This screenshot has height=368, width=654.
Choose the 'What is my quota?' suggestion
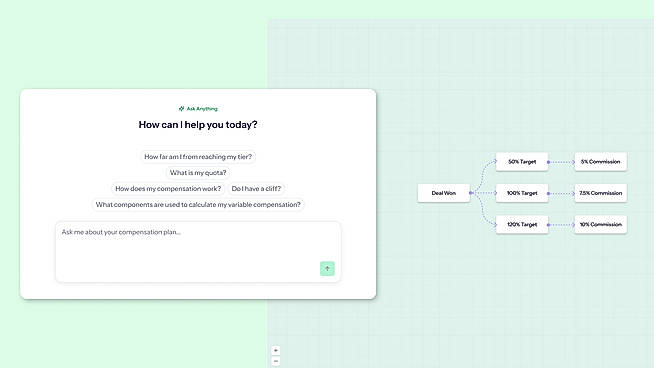198,173
